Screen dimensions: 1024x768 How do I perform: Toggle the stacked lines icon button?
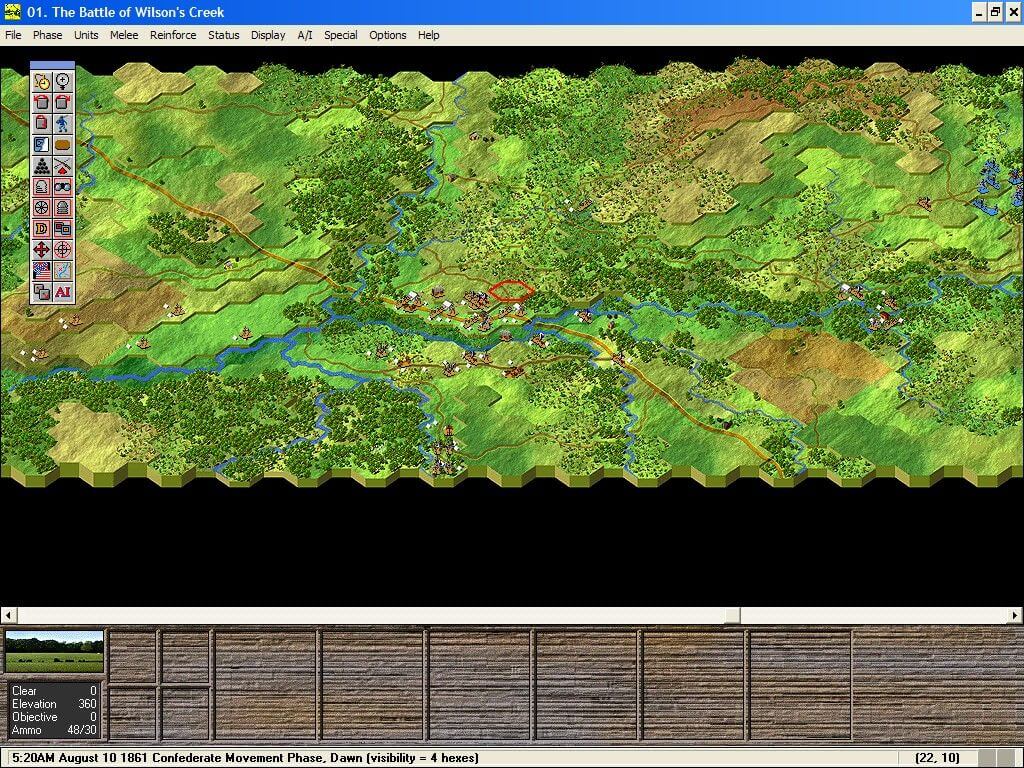pyautogui.click(x=41, y=187)
